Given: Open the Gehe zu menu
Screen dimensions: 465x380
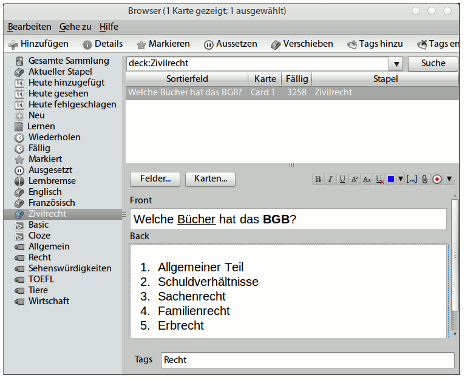Looking at the screenshot, I should point(75,27).
